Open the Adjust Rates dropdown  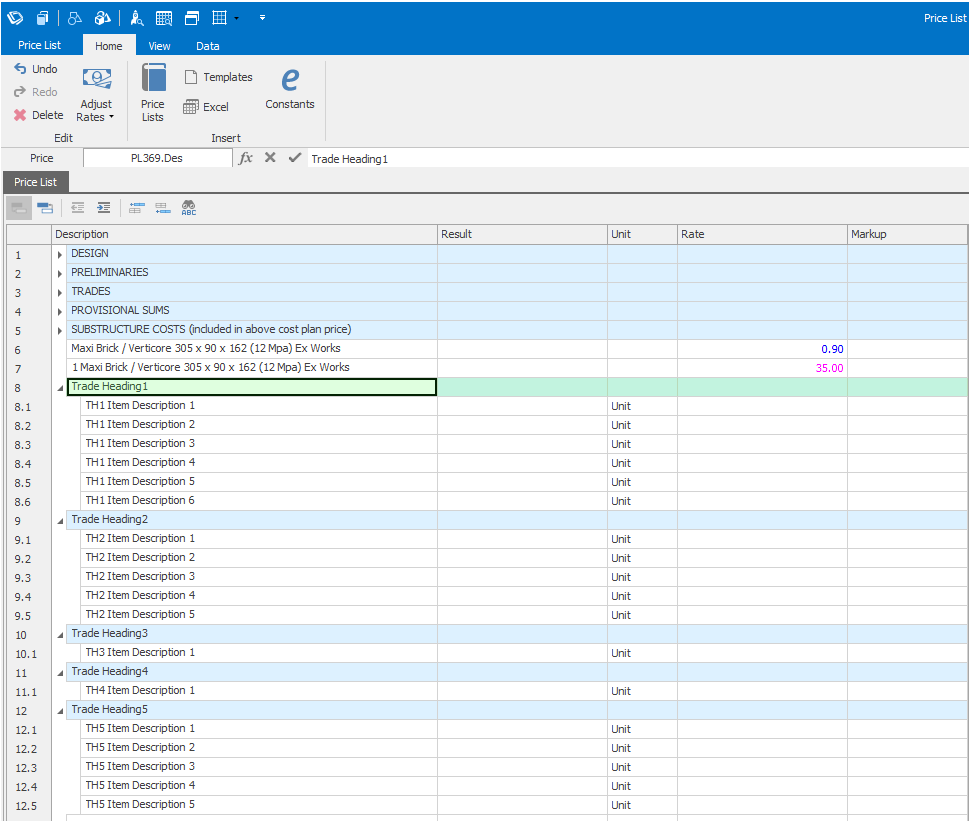point(112,117)
